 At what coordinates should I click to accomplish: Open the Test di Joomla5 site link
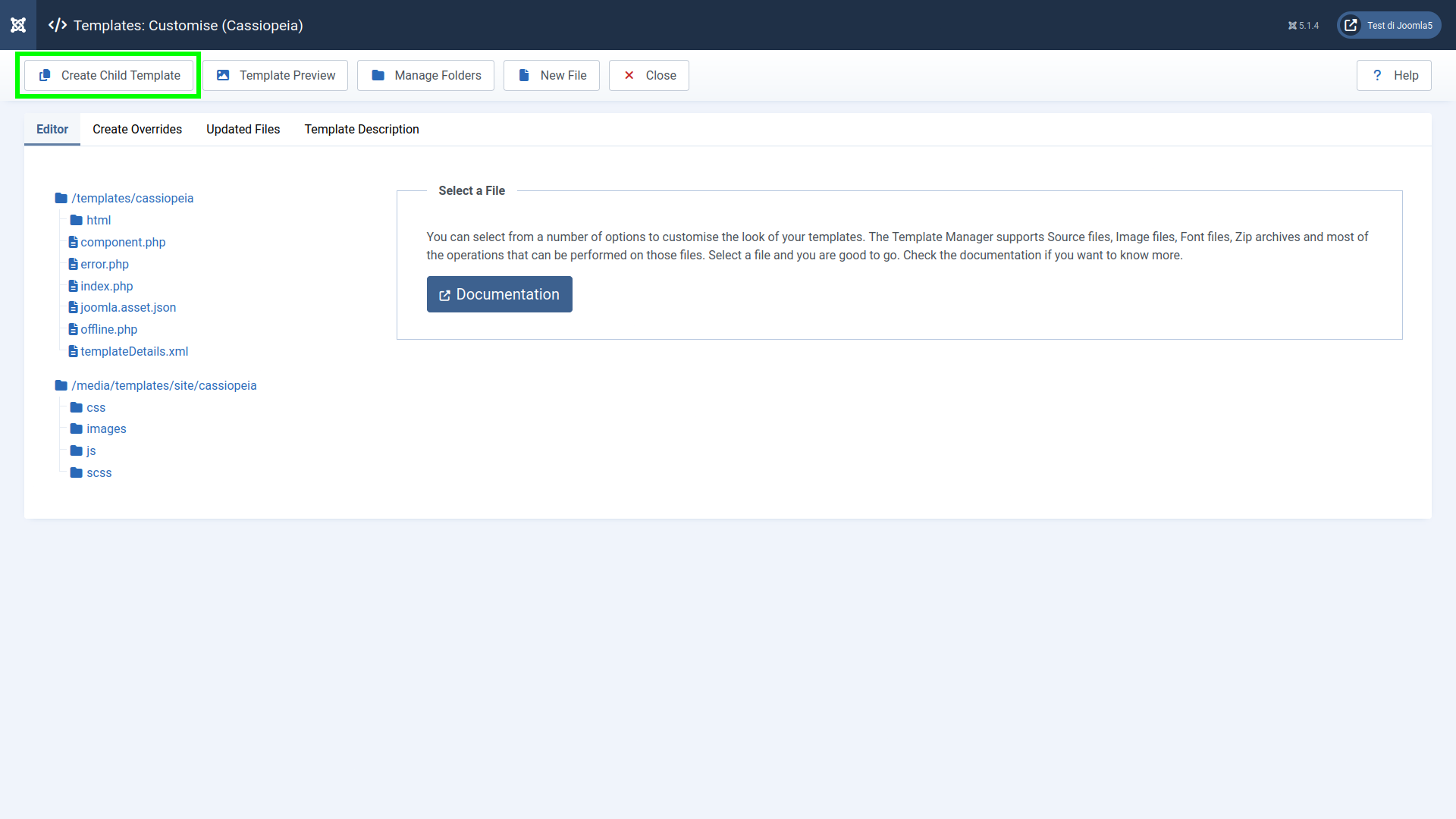coord(1389,25)
